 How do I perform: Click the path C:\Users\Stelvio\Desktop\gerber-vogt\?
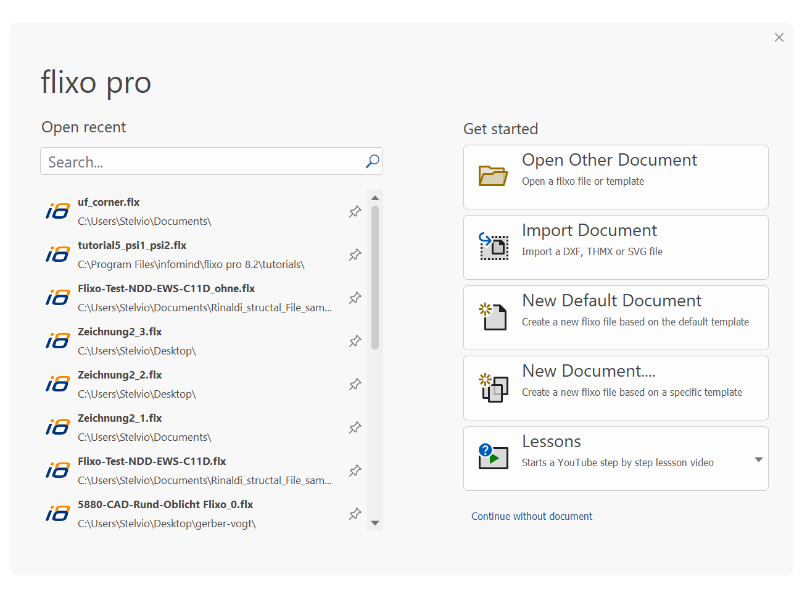[x=166, y=524]
